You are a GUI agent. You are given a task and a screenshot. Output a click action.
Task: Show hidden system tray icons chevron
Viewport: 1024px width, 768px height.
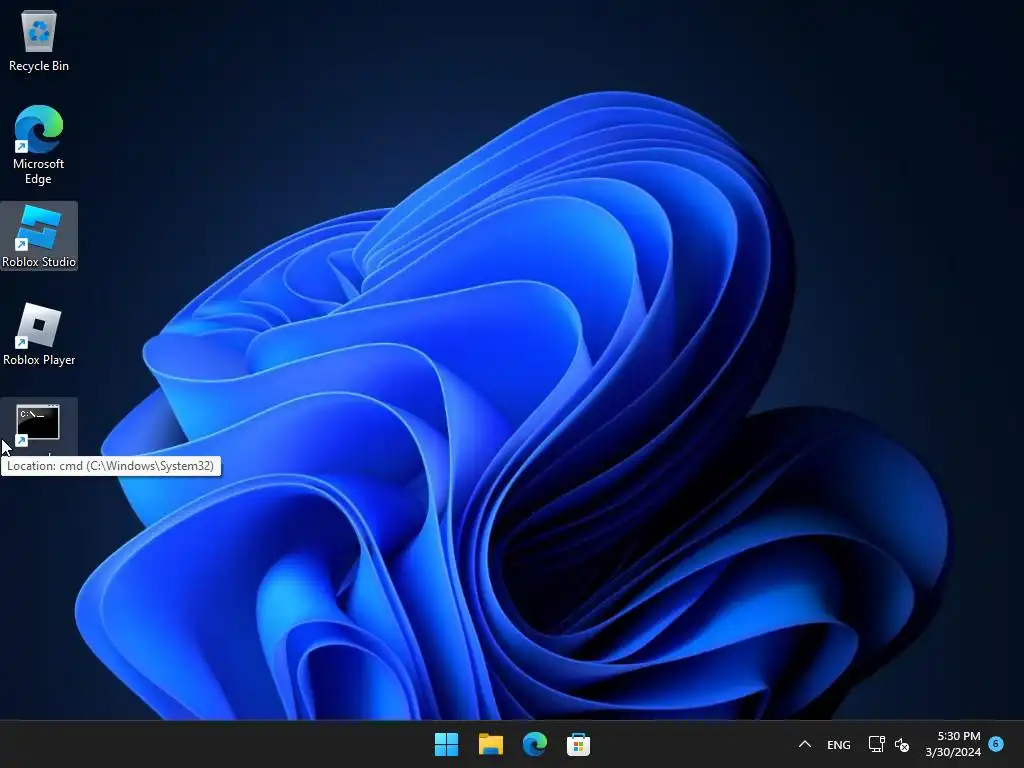[x=805, y=744]
